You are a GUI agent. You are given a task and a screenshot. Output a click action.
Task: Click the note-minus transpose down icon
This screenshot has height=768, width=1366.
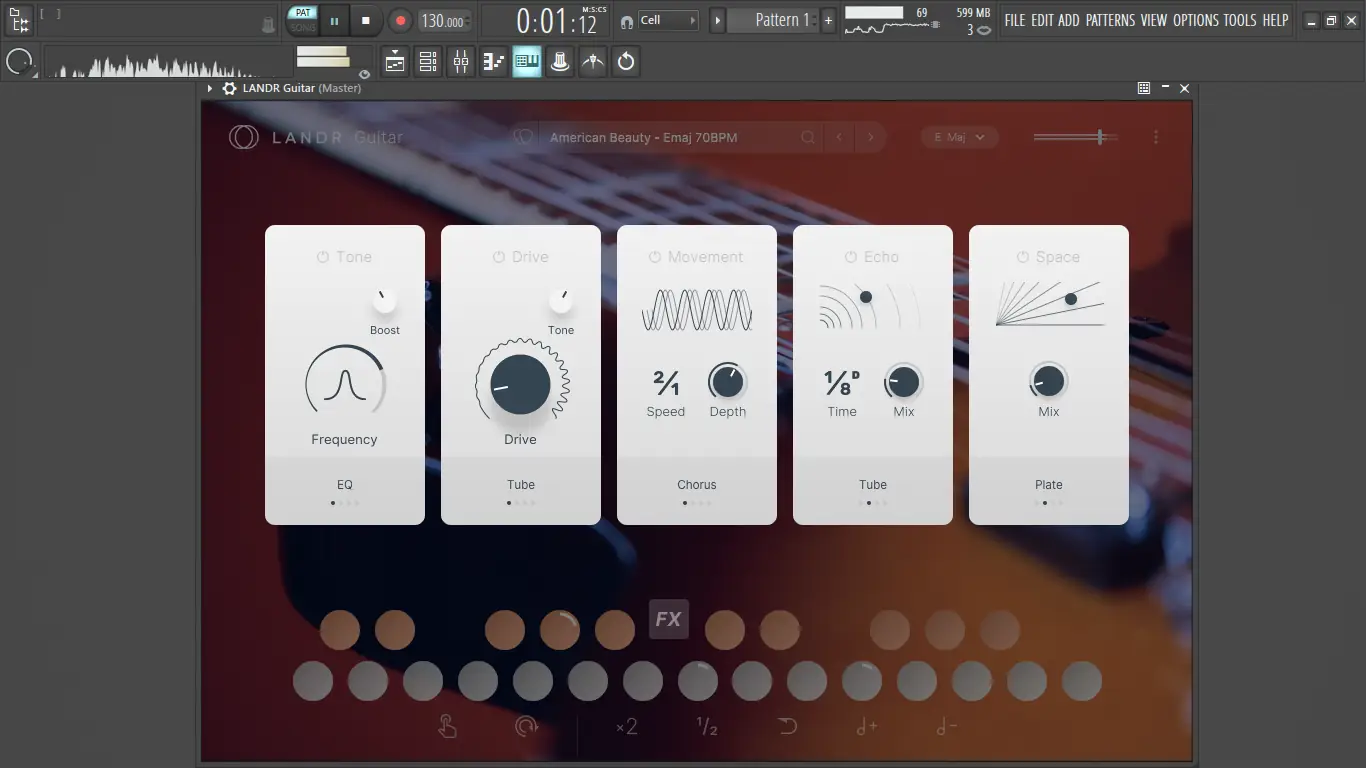(x=946, y=727)
